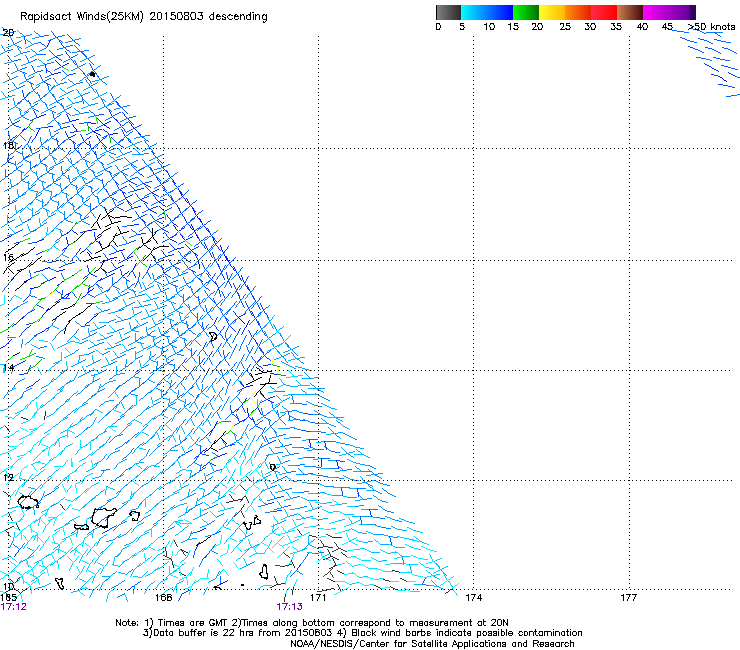Click the '12' latitude label
Image resolution: width=740 pixels, height=650 pixels.
pyautogui.click(x=8, y=477)
